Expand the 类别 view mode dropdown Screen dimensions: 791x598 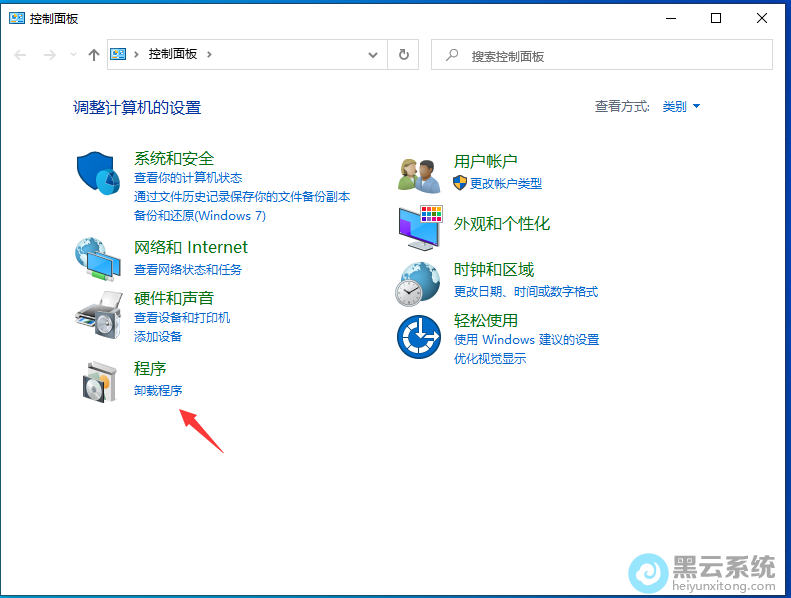[x=681, y=106]
